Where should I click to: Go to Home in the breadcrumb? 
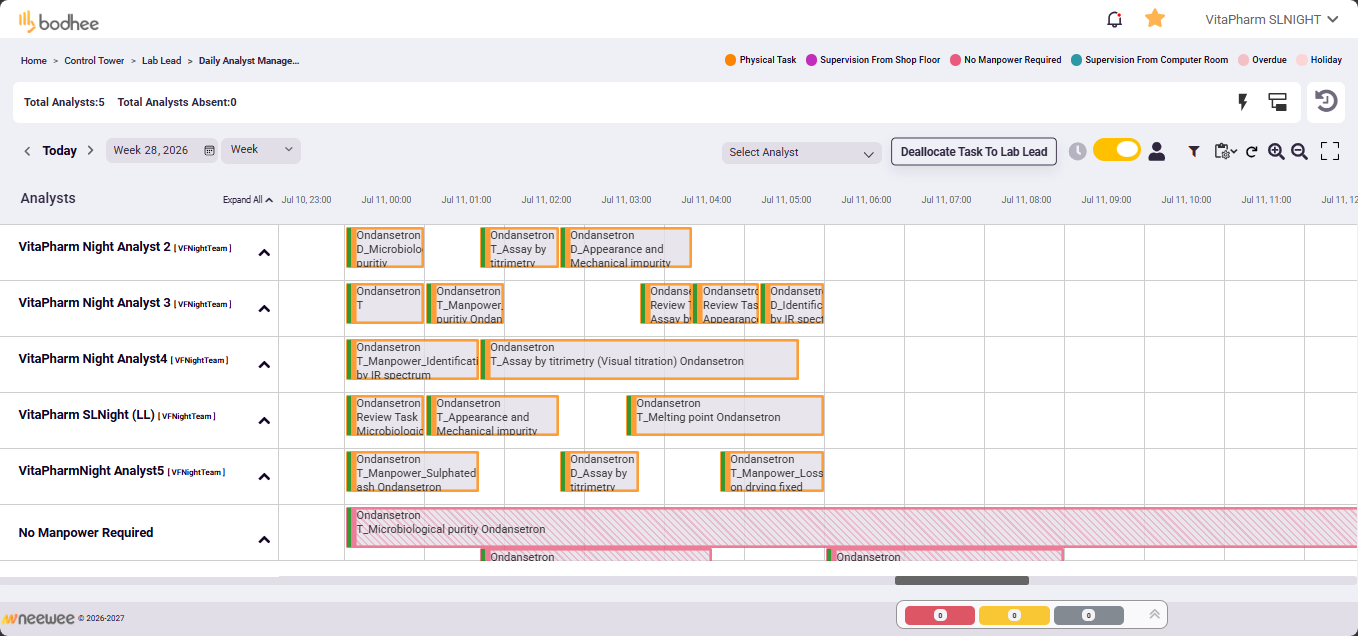tap(34, 61)
